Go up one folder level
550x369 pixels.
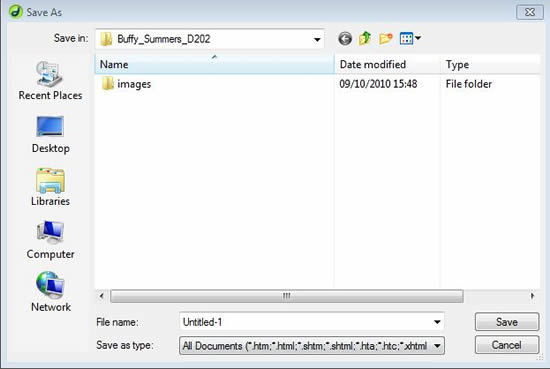click(365, 38)
